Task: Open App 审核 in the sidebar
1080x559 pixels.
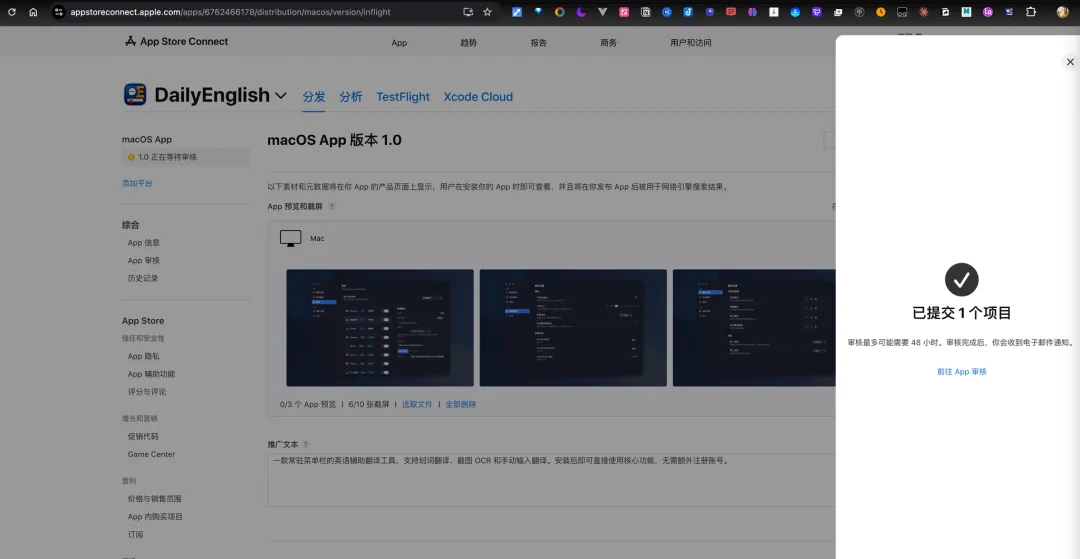Action: click(x=144, y=260)
